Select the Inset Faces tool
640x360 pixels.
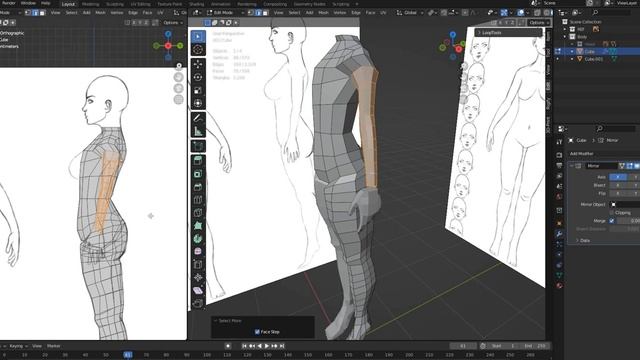point(198,174)
